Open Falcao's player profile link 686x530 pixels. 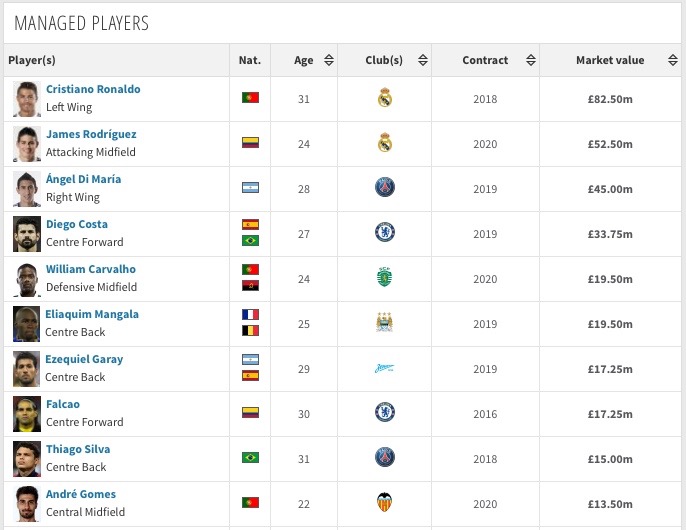[x=63, y=404]
